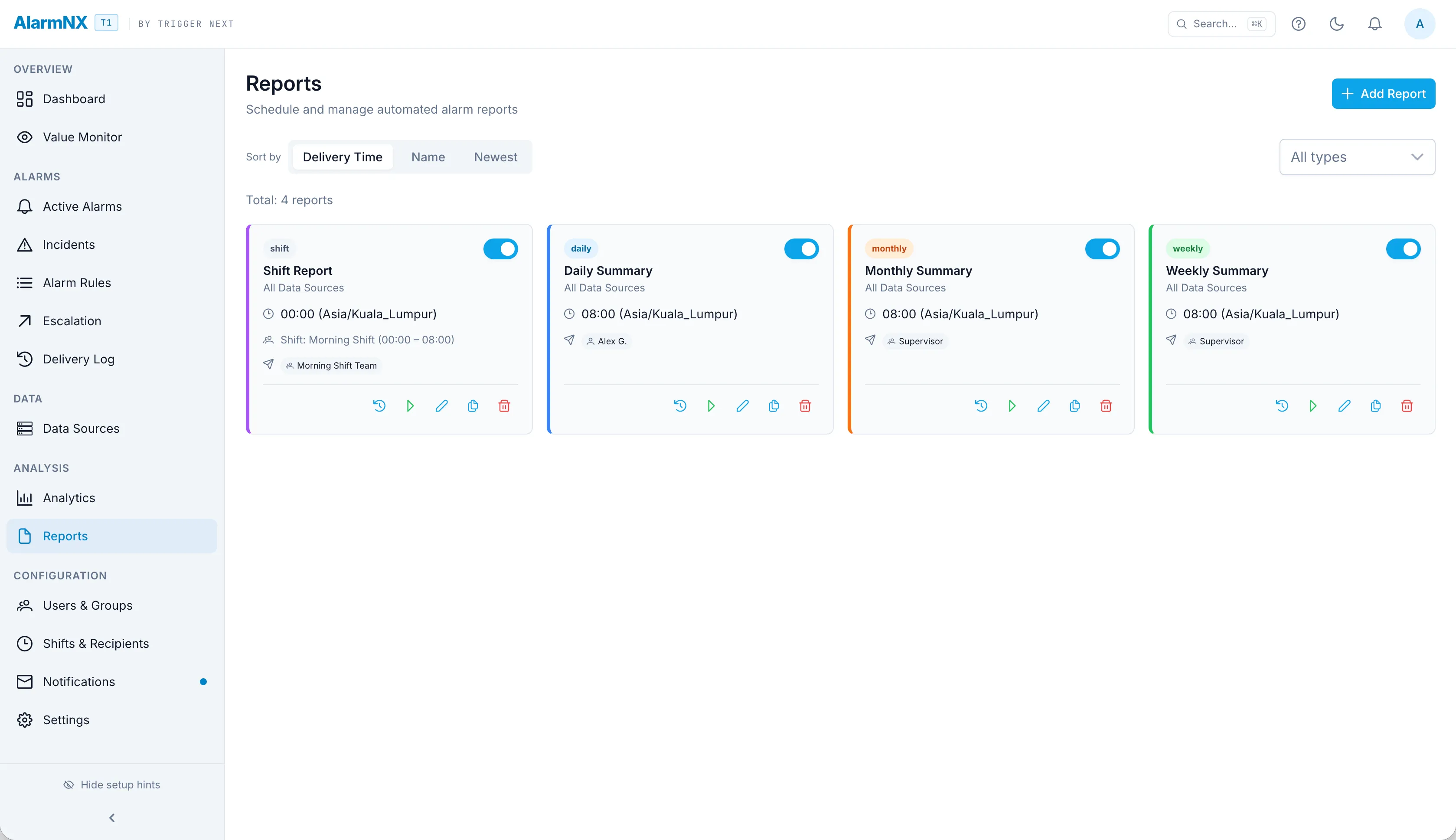This screenshot has height=840, width=1456.
Task: Switch to dark mode moon icon
Action: pos(1337,24)
